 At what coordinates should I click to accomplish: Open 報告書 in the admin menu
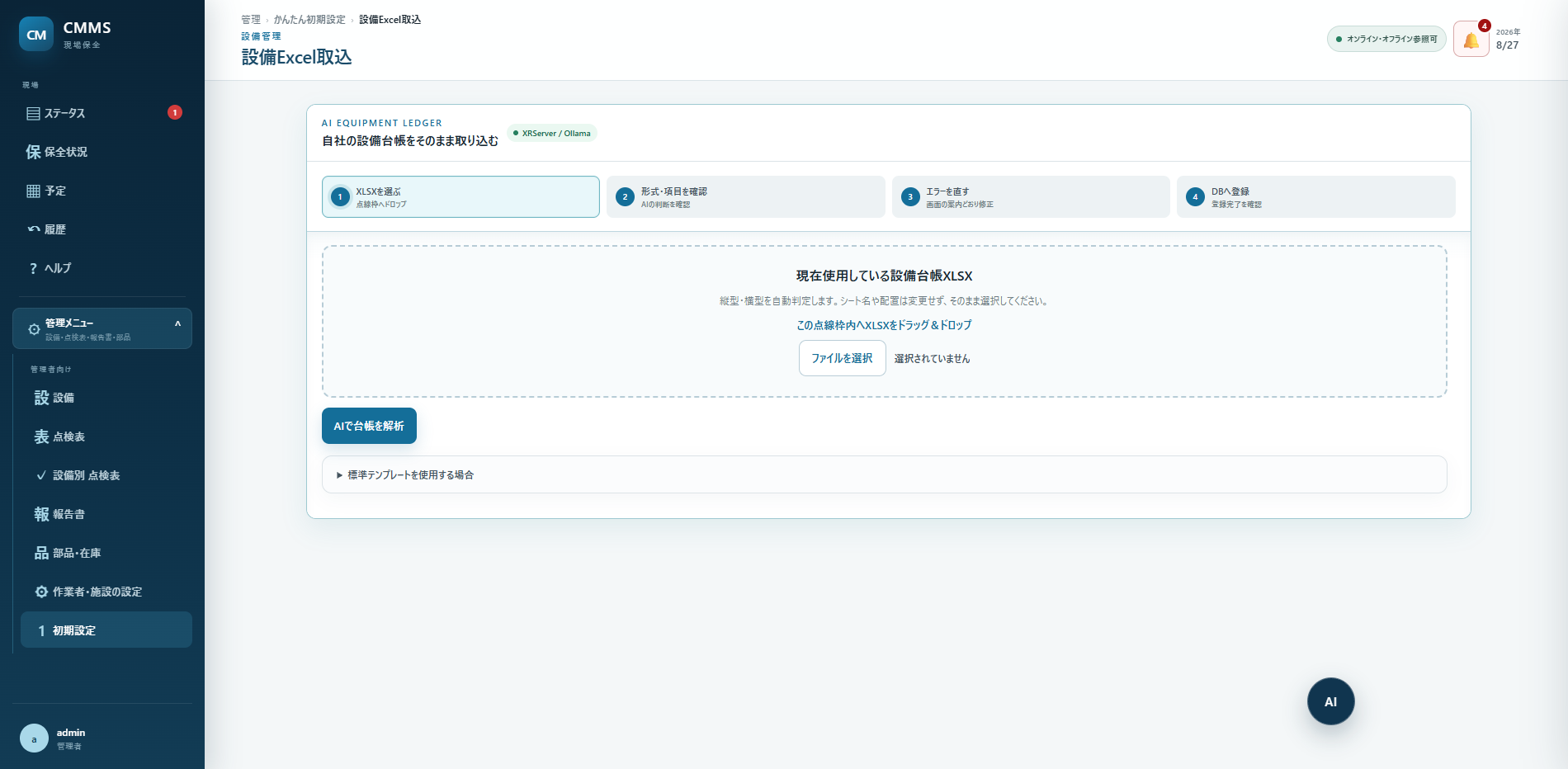(106, 514)
